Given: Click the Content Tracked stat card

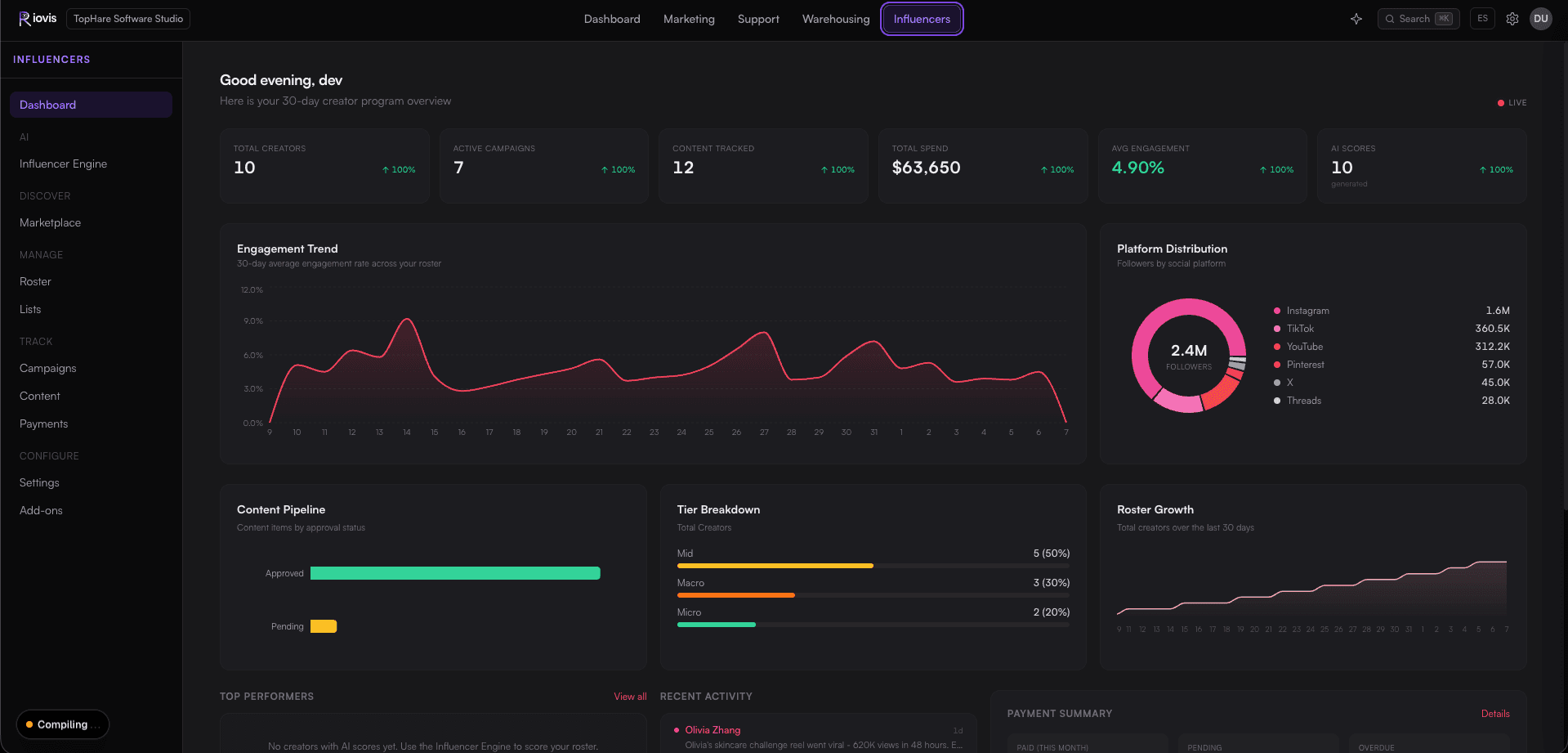Looking at the screenshot, I should (x=763, y=166).
